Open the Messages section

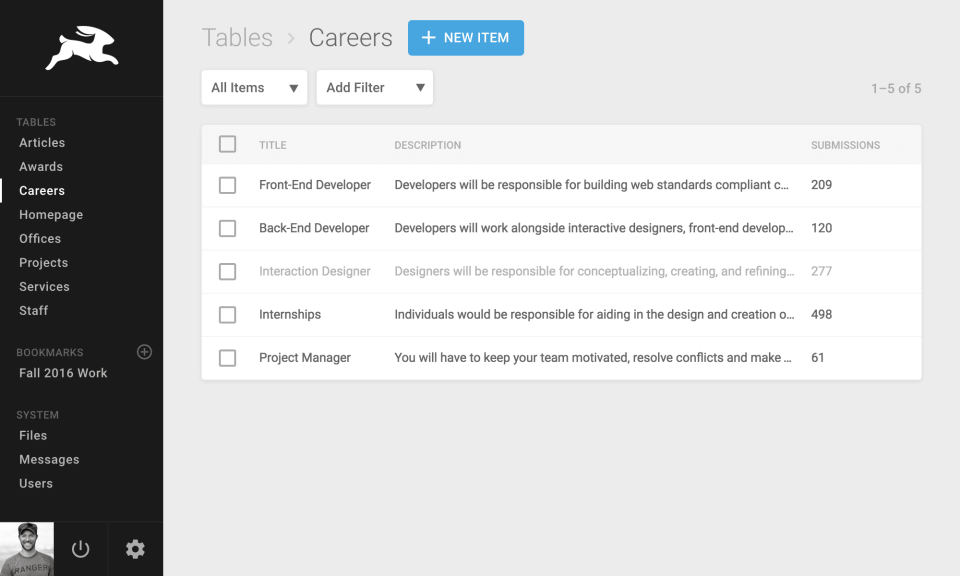click(x=49, y=459)
